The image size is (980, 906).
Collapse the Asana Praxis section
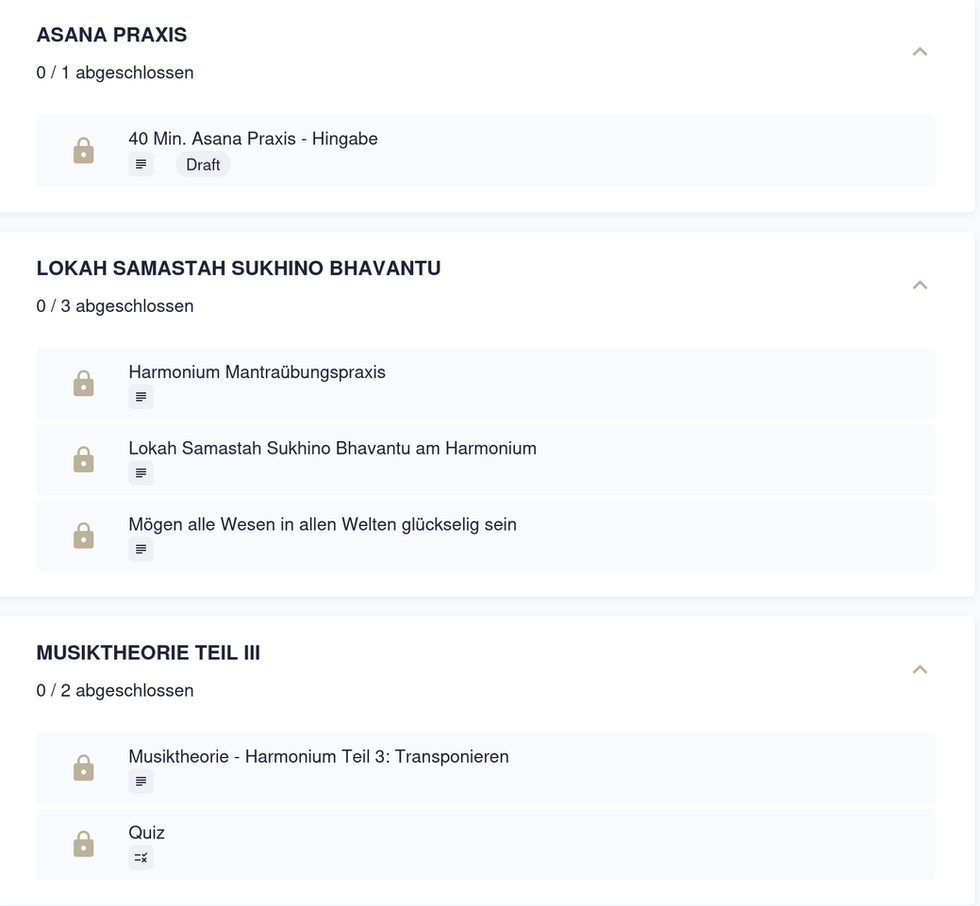click(x=920, y=51)
